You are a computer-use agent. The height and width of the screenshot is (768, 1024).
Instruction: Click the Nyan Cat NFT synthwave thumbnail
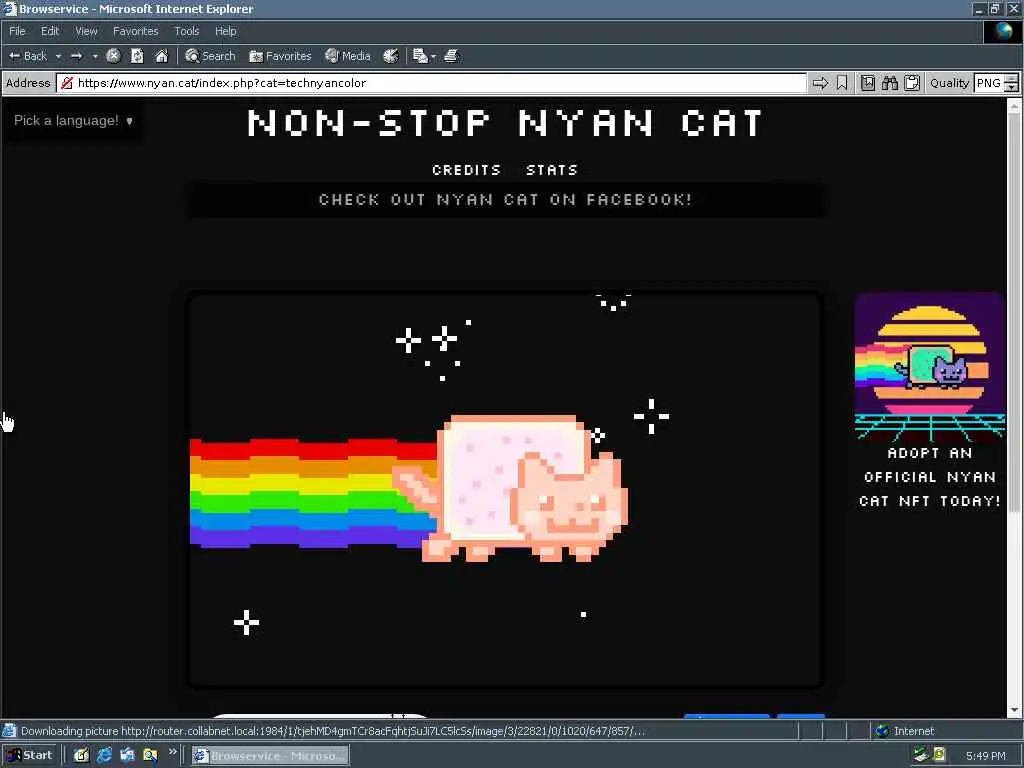(x=929, y=367)
